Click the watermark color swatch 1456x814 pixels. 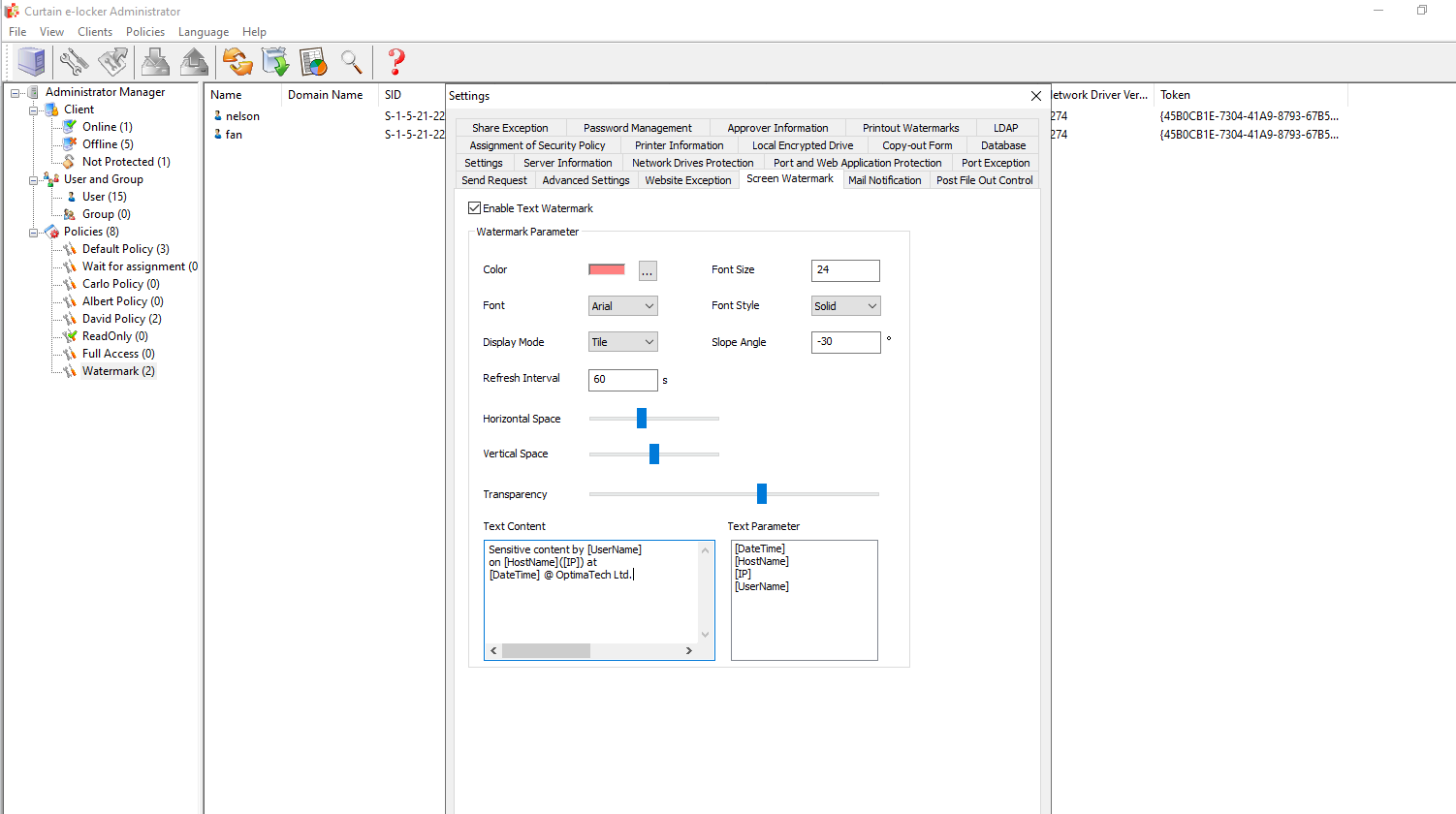click(607, 269)
